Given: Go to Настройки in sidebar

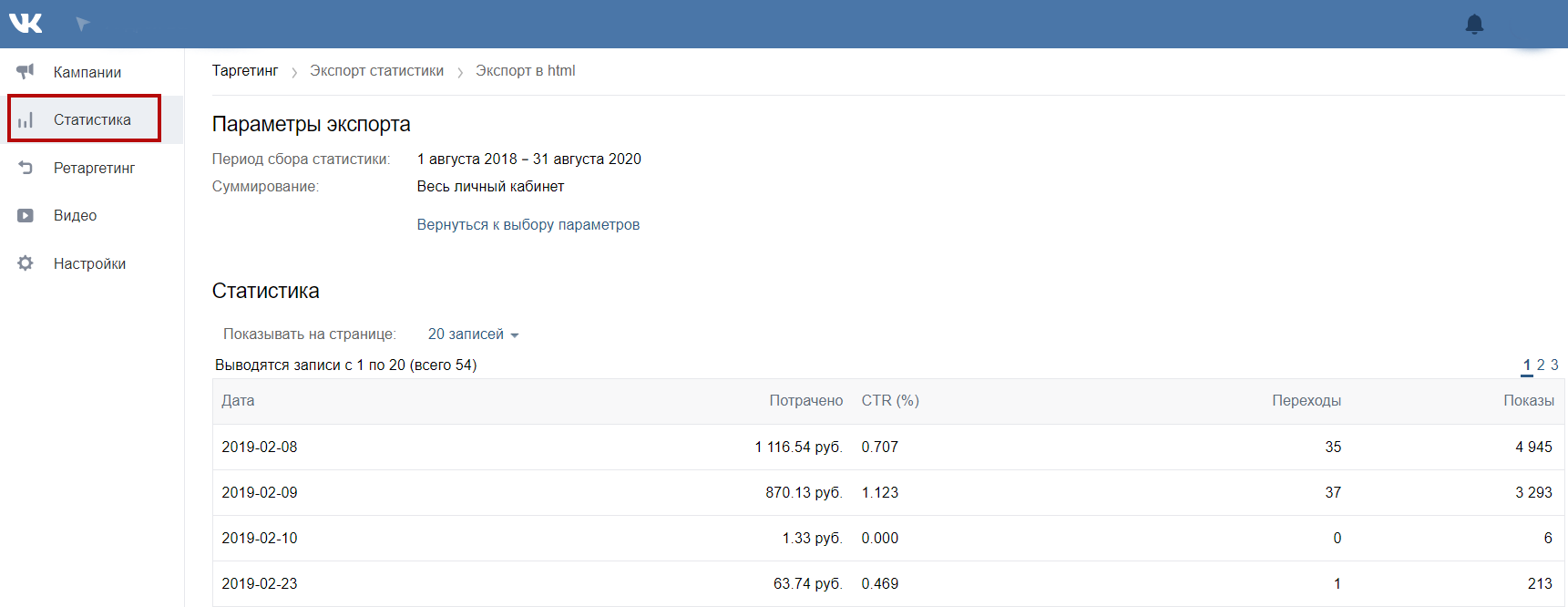Looking at the screenshot, I should 89,264.
